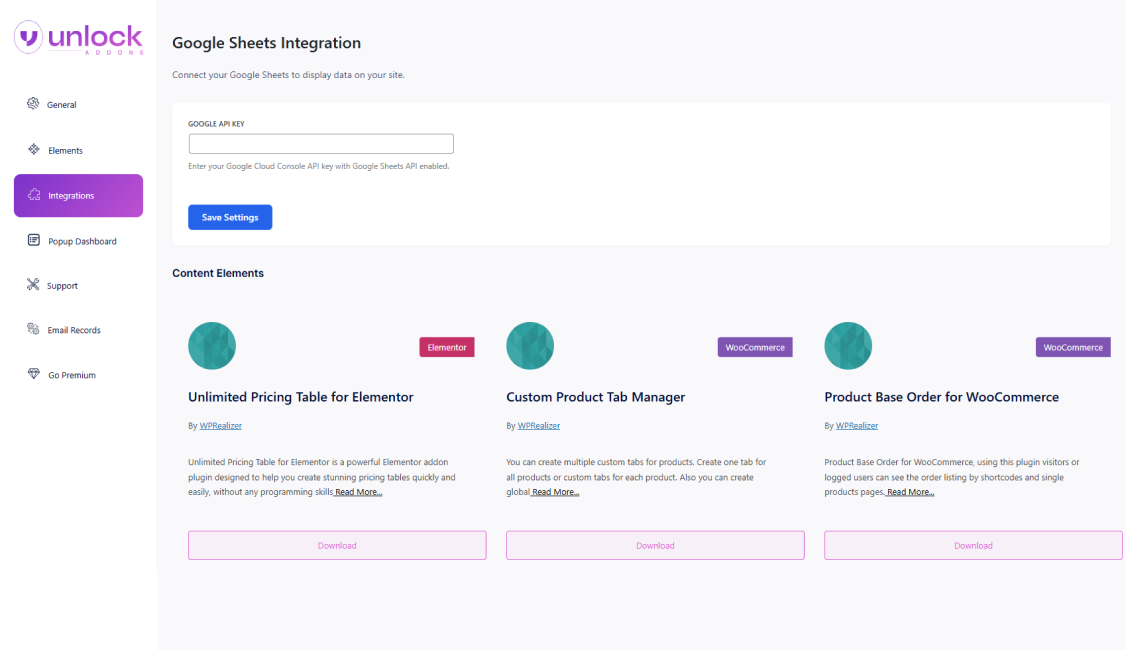Click the Unlock Addons logo
The image size is (1126, 650).
(x=78, y=39)
